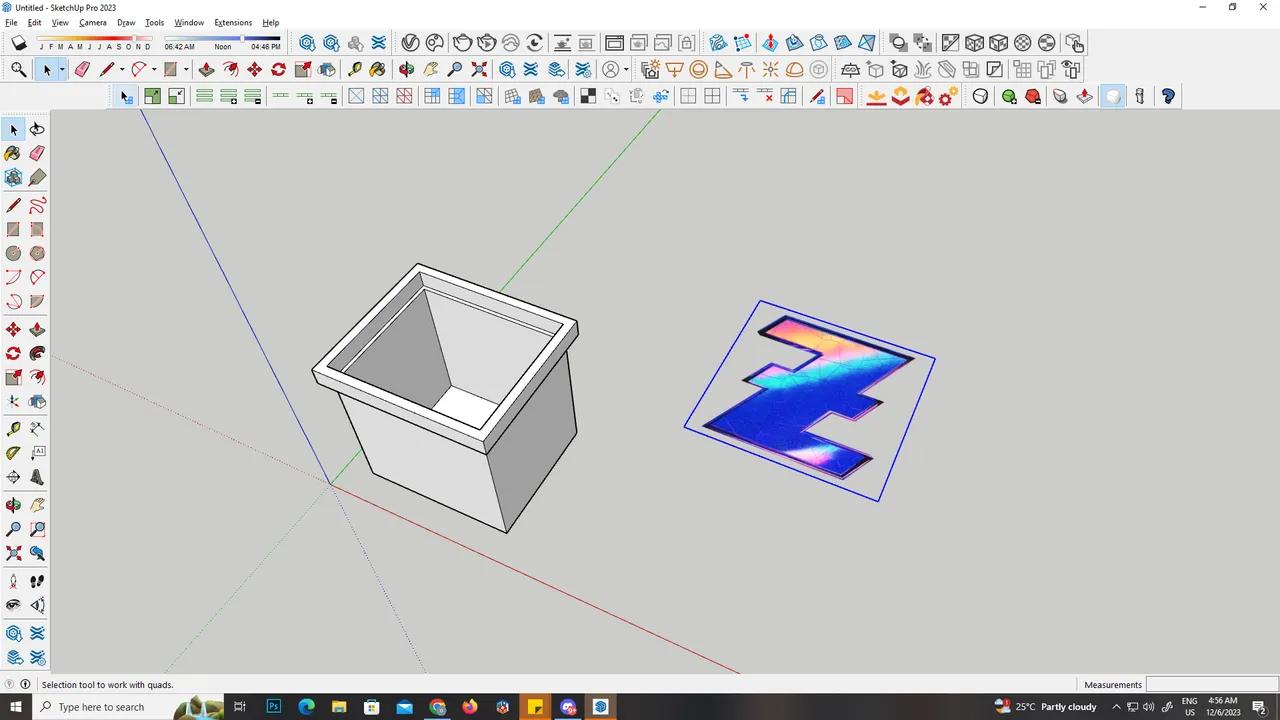The image size is (1280, 720).
Task: Select the Rotated Rectangle tool
Action: (37, 230)
